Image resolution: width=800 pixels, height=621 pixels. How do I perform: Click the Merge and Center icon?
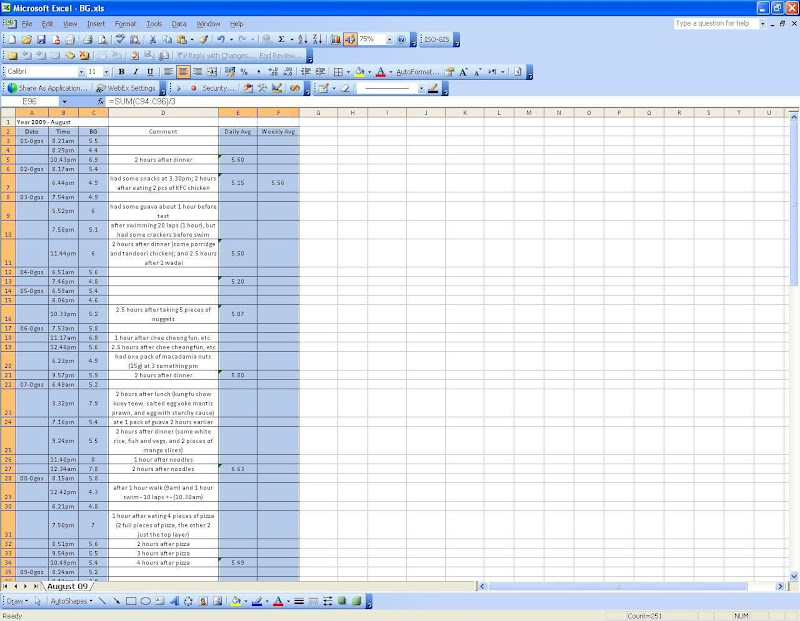tap(214, 72)
